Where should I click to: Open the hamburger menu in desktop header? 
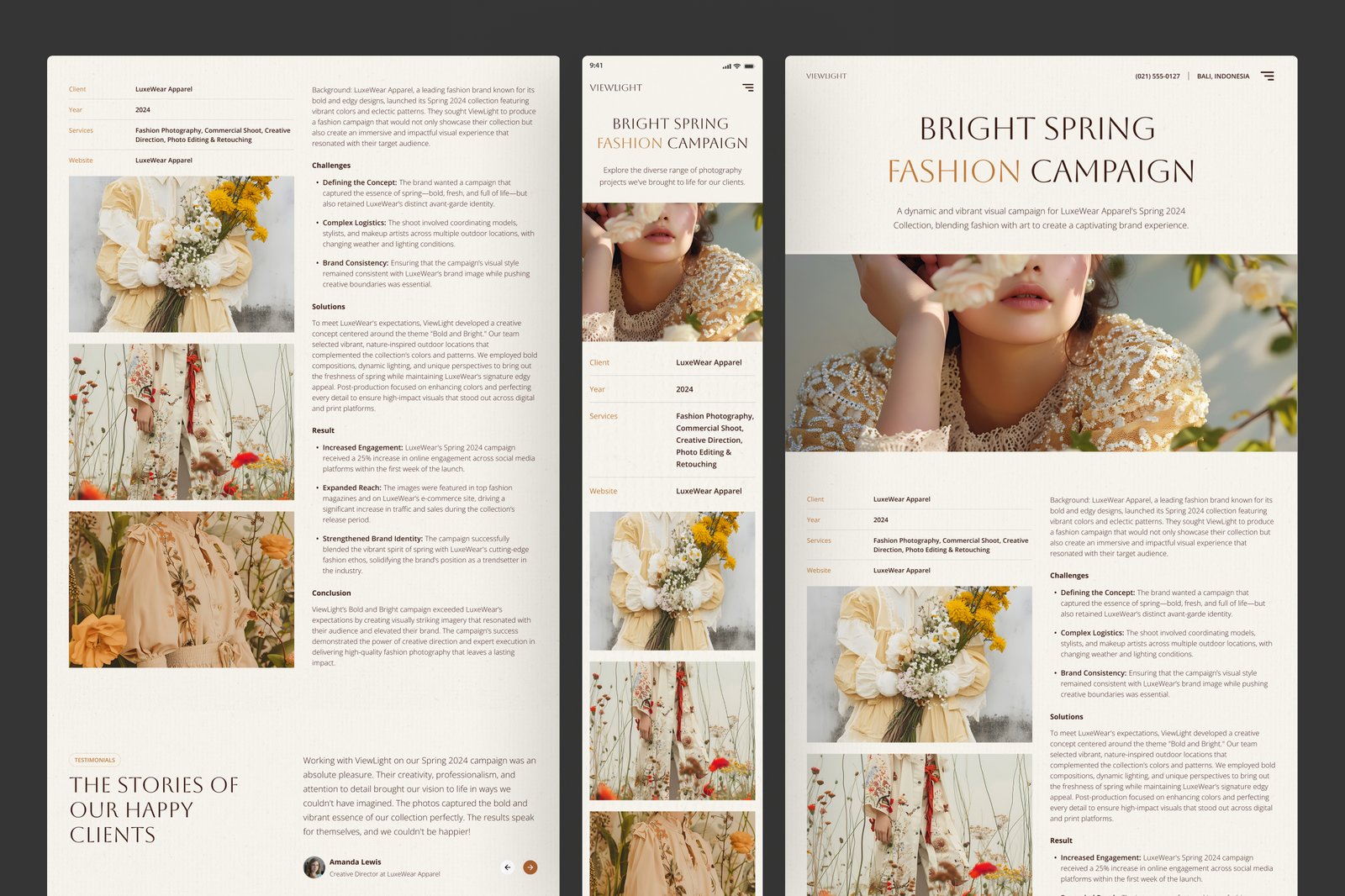pos(1267,76)
